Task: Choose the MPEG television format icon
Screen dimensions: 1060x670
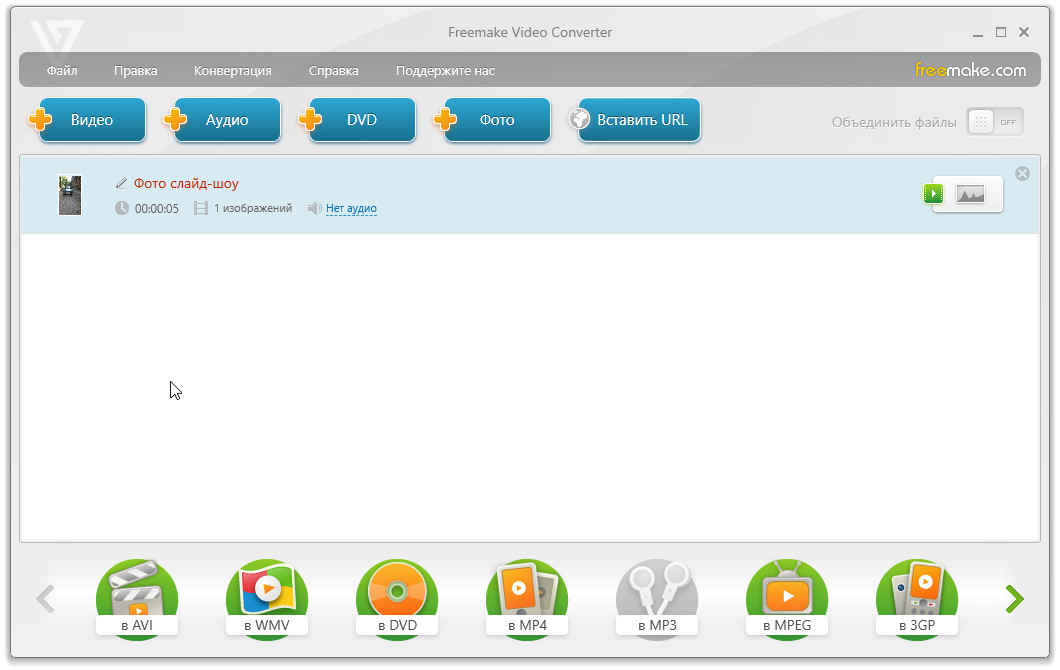Action: click(x=786, y=596)
